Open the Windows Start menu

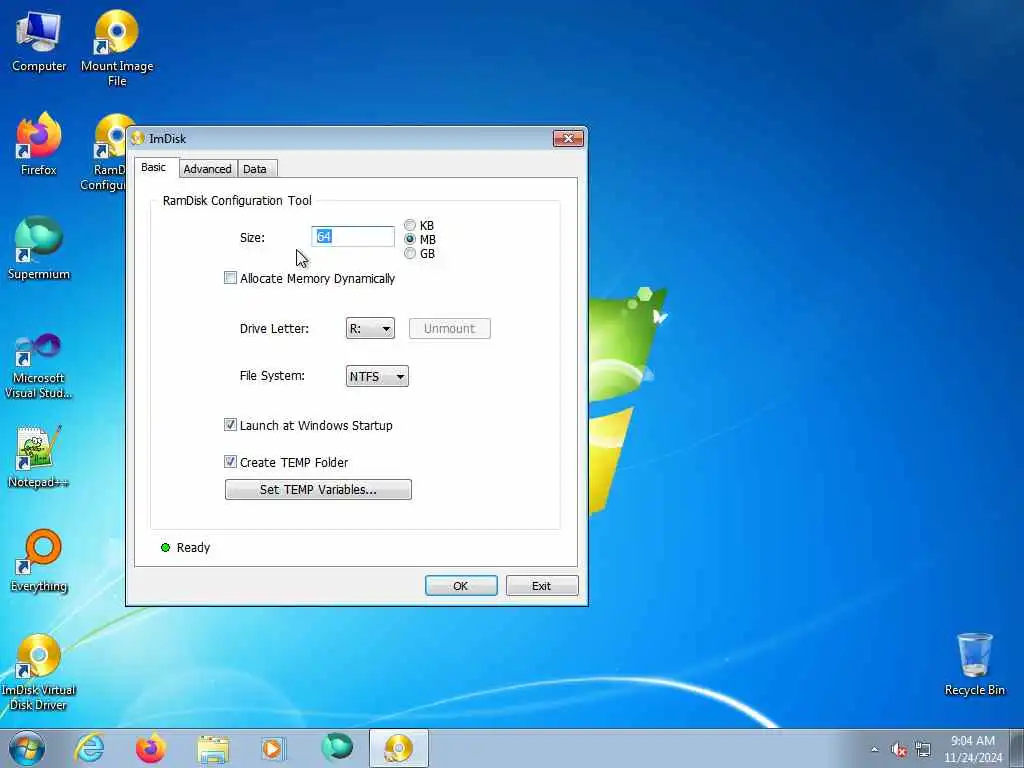click(27, 748)
